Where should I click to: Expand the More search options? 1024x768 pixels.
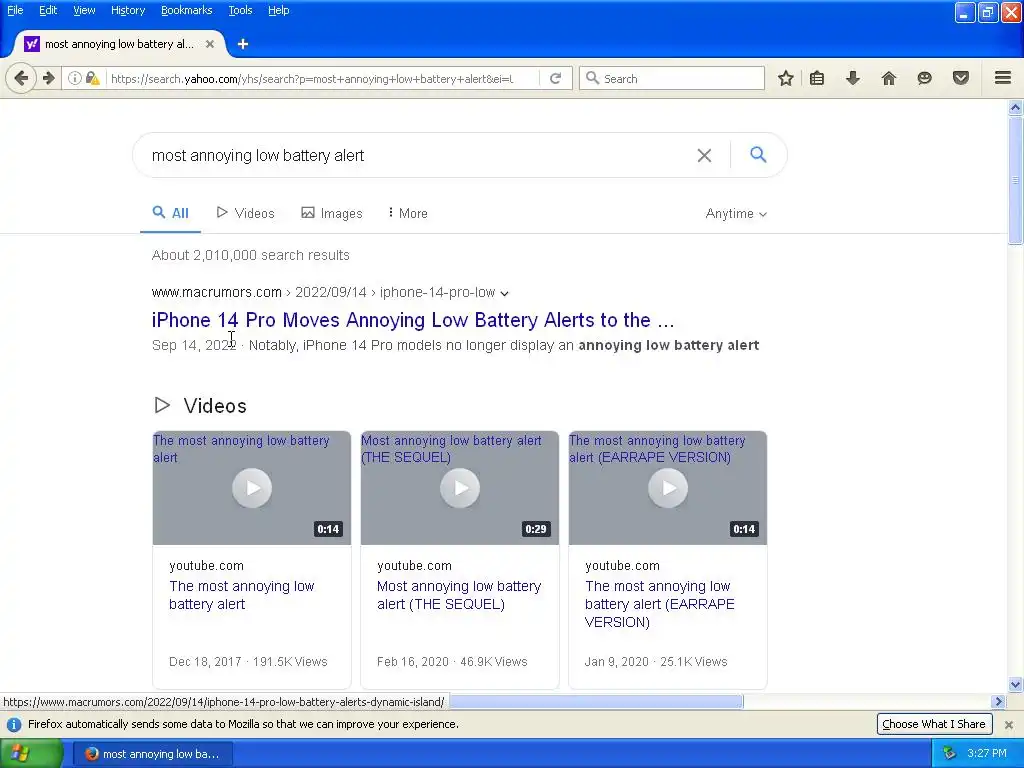click(x=408, y=214)
